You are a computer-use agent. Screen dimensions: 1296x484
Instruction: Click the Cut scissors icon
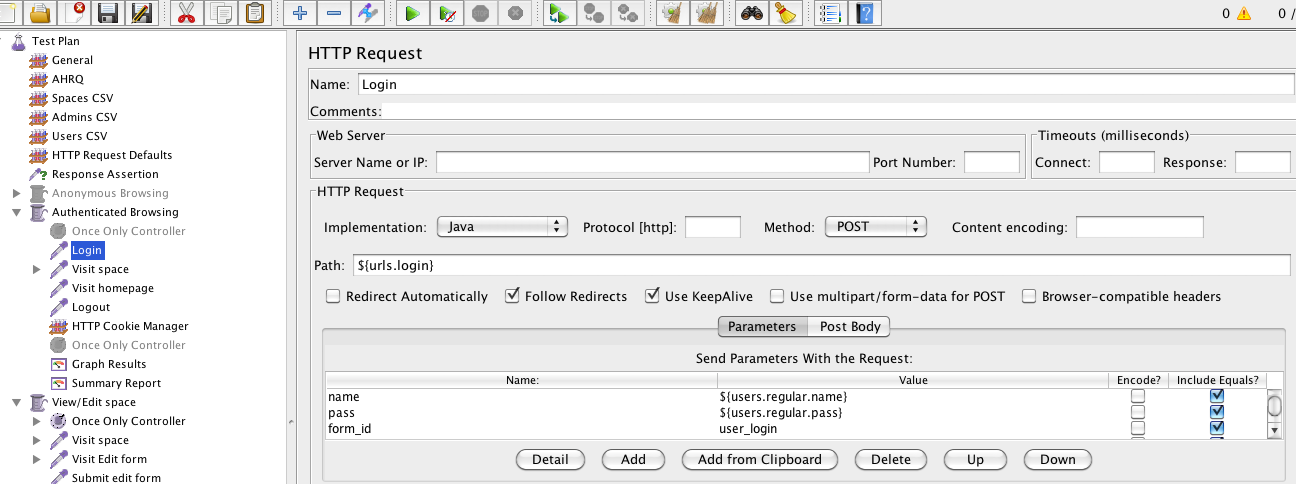[x=186, y=13]
